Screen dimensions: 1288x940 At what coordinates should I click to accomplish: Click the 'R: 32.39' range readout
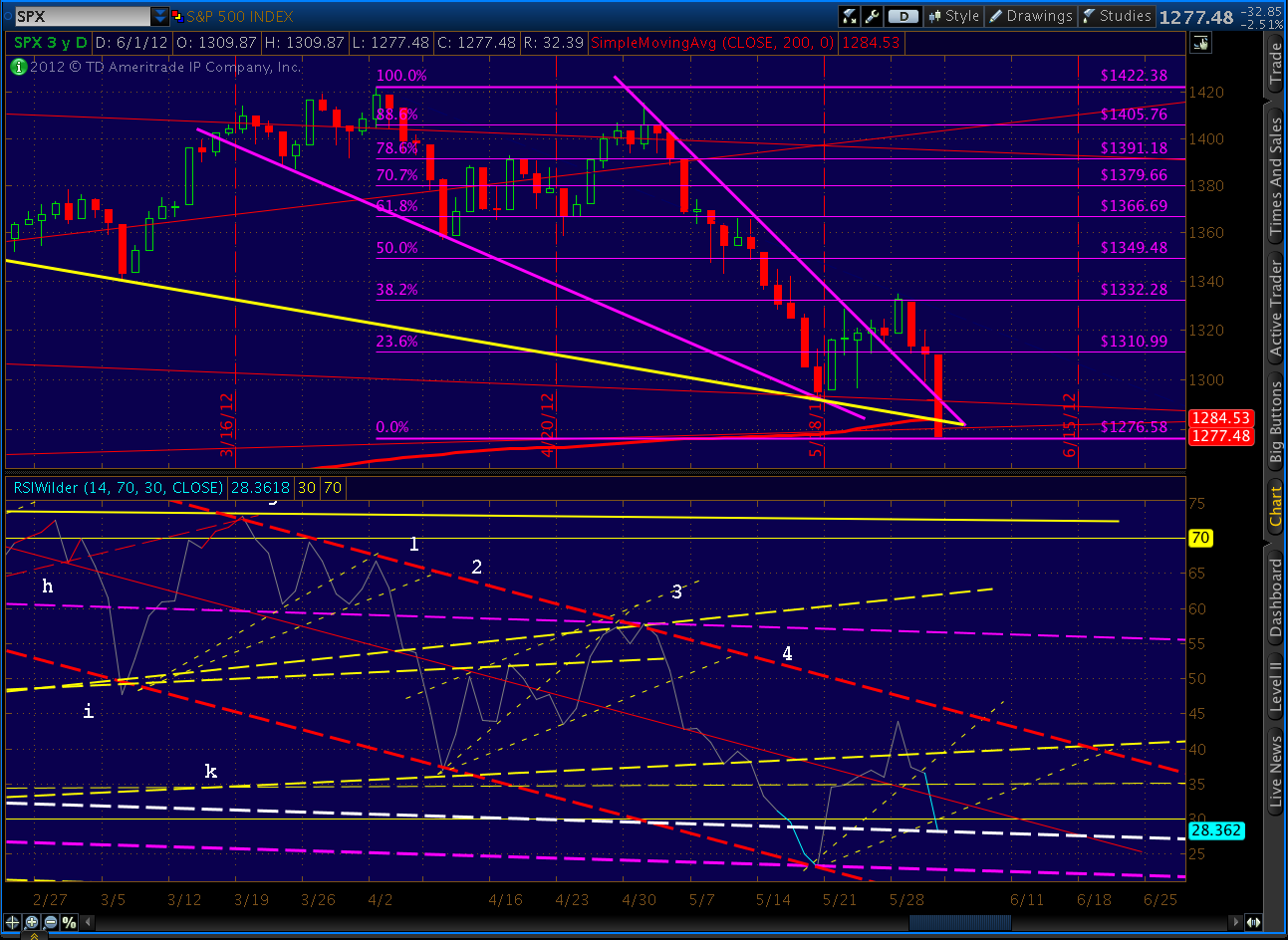click(553, 43)
